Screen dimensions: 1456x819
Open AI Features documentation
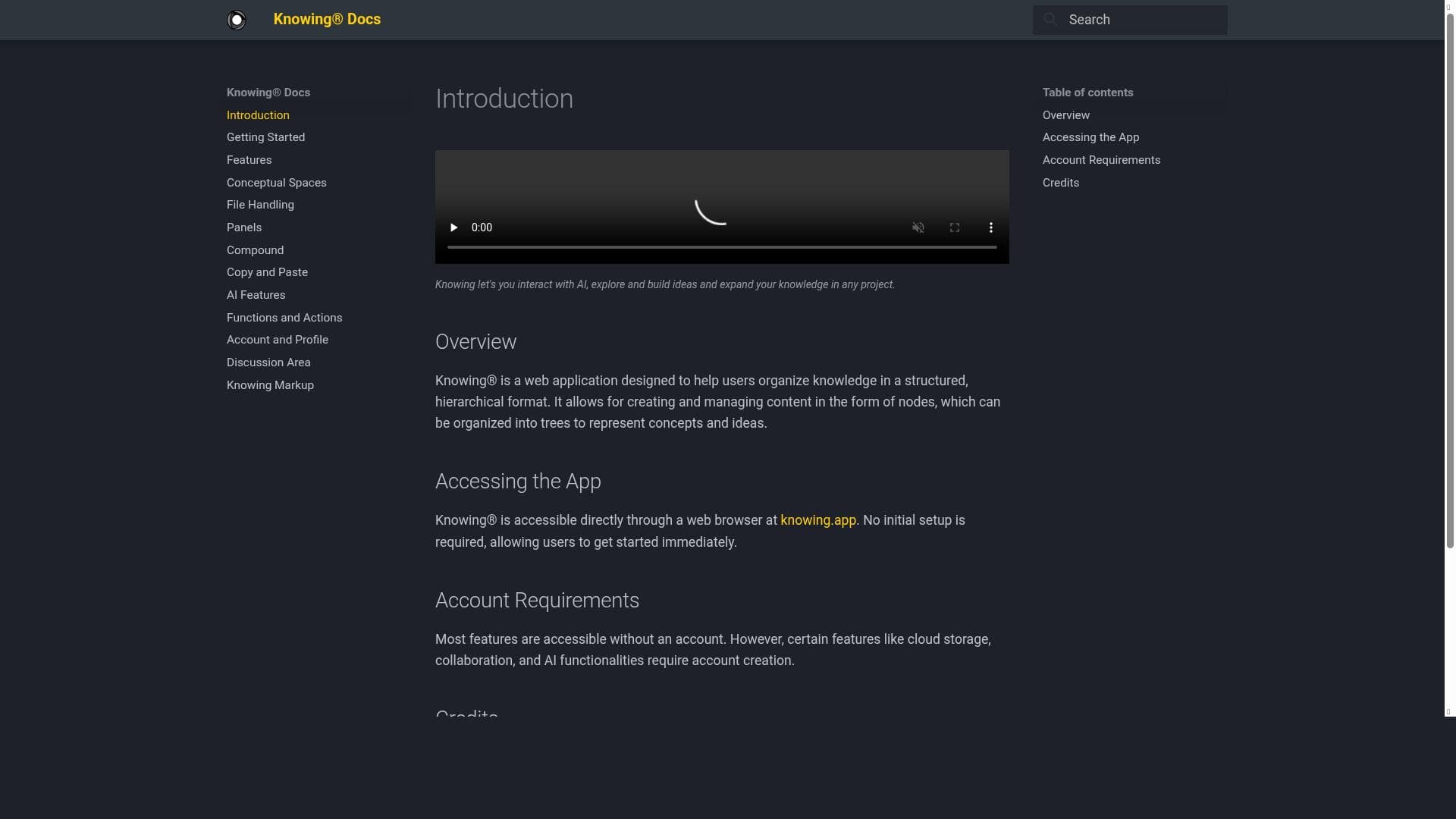pos(256,295)
